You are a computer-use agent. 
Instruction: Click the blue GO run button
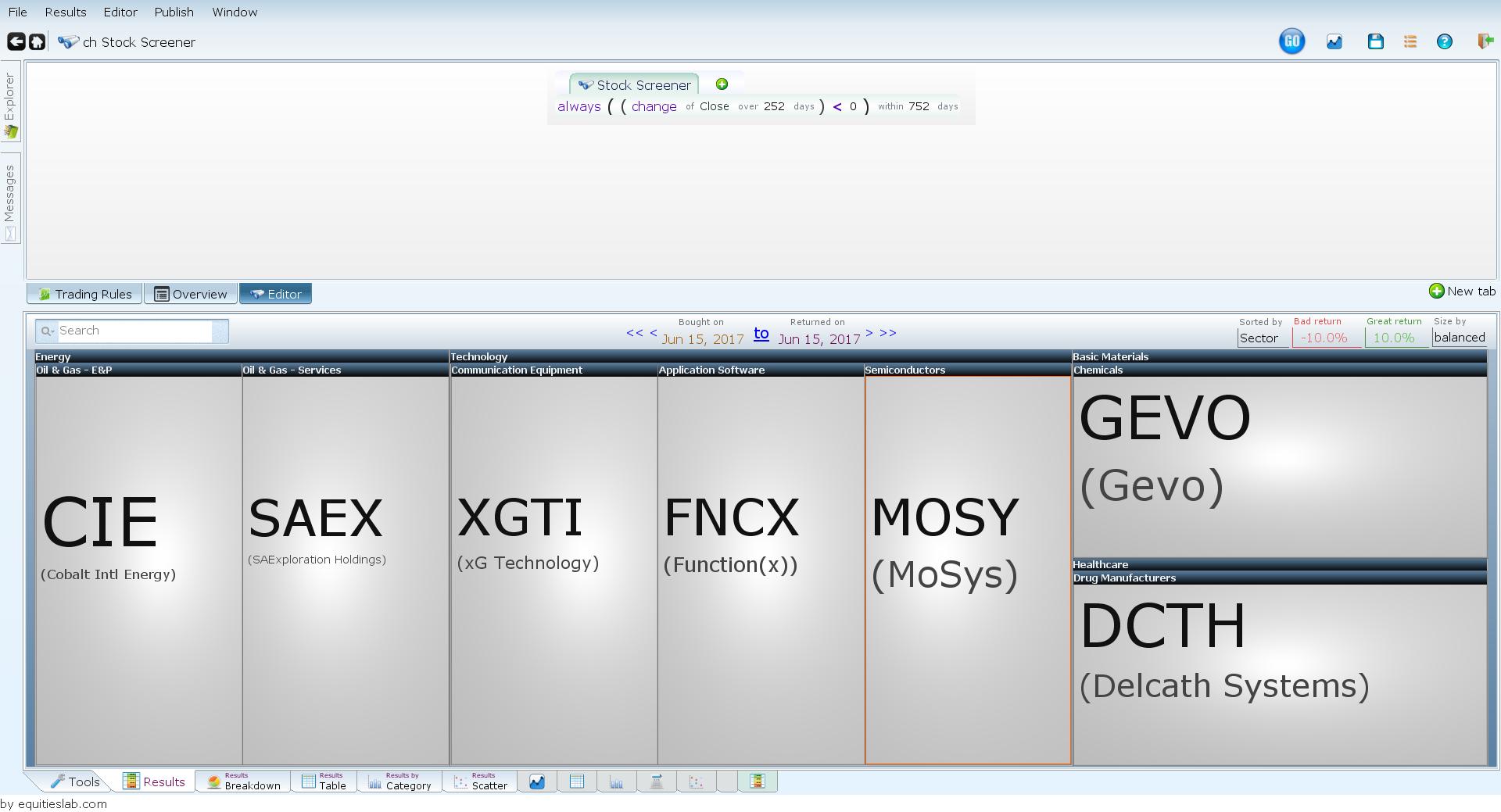click(x=1291, y=41)
